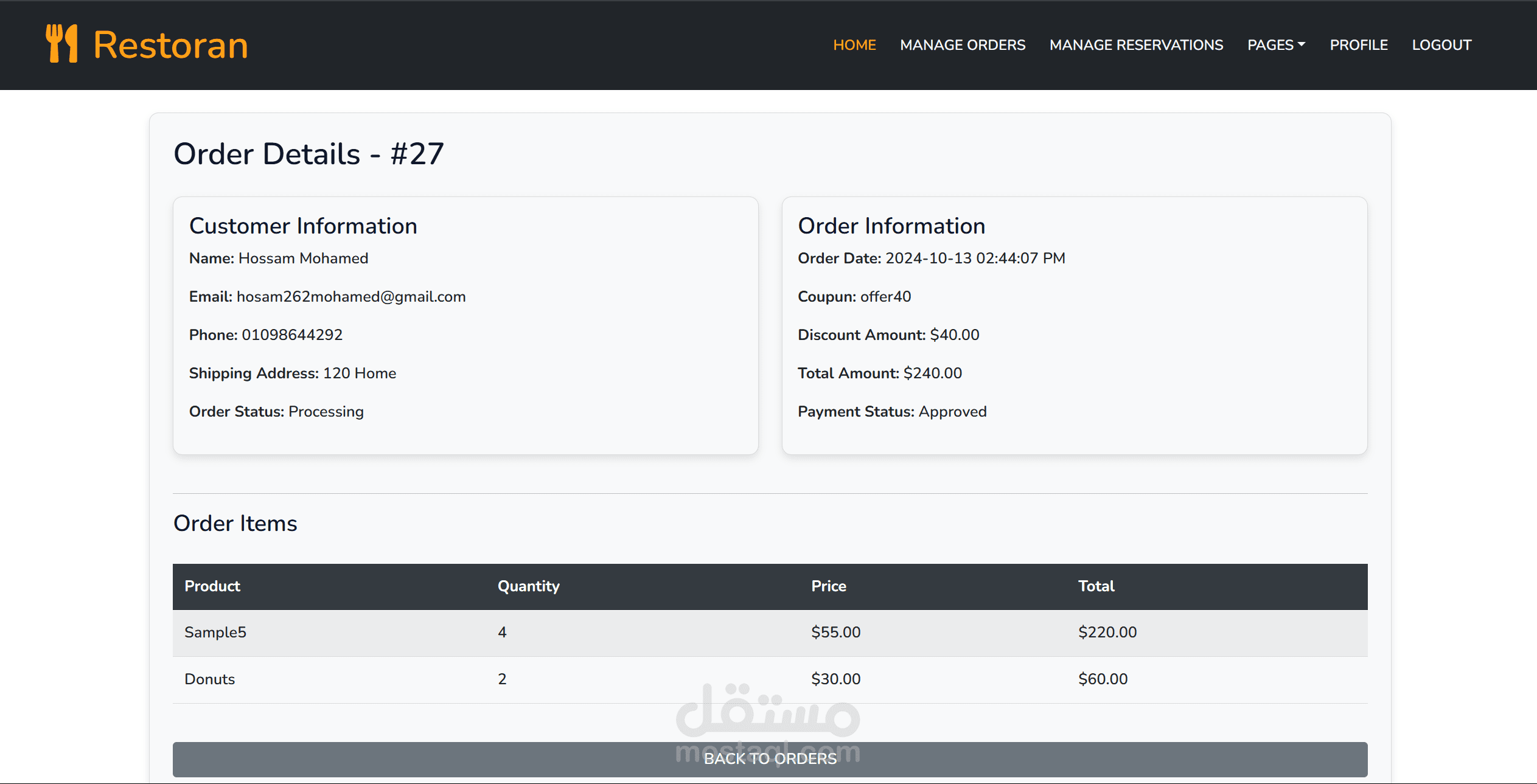The height and width of the screenshot is (784, 1537).
Task: Click the Price column header
Action: click(x=828, y=586)
